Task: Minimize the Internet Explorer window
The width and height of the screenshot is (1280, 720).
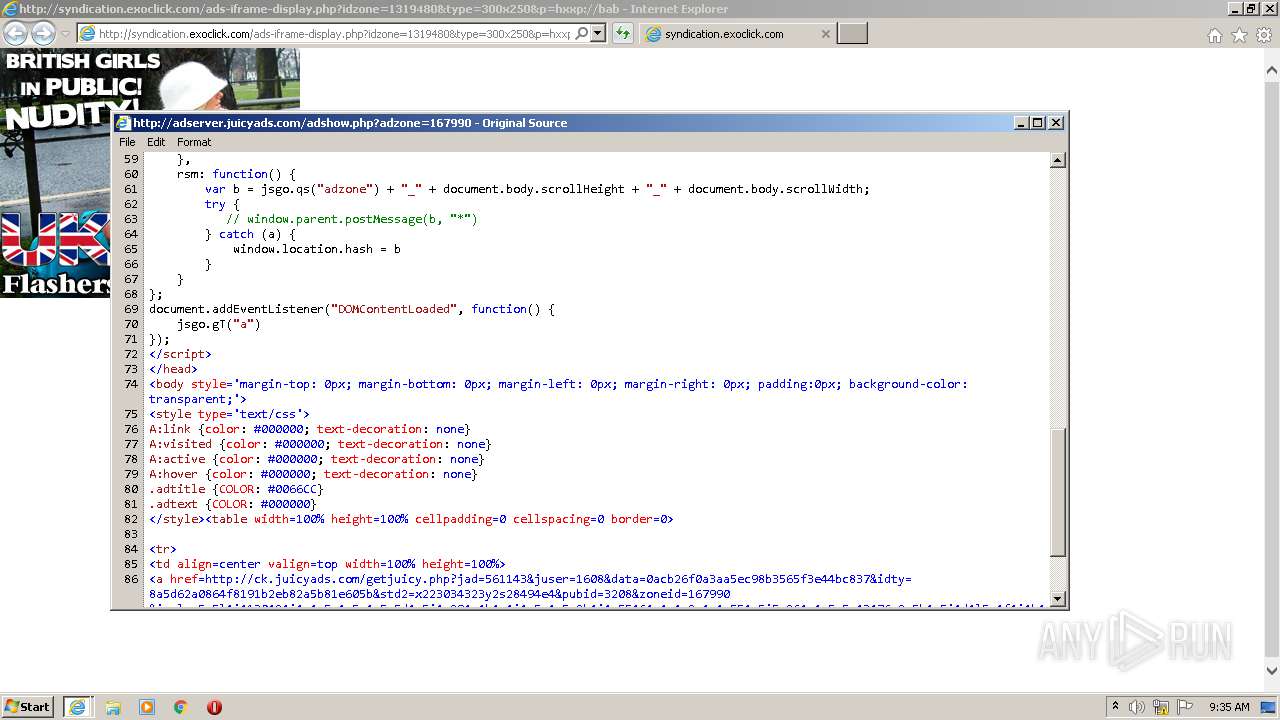Action: 1235,9
